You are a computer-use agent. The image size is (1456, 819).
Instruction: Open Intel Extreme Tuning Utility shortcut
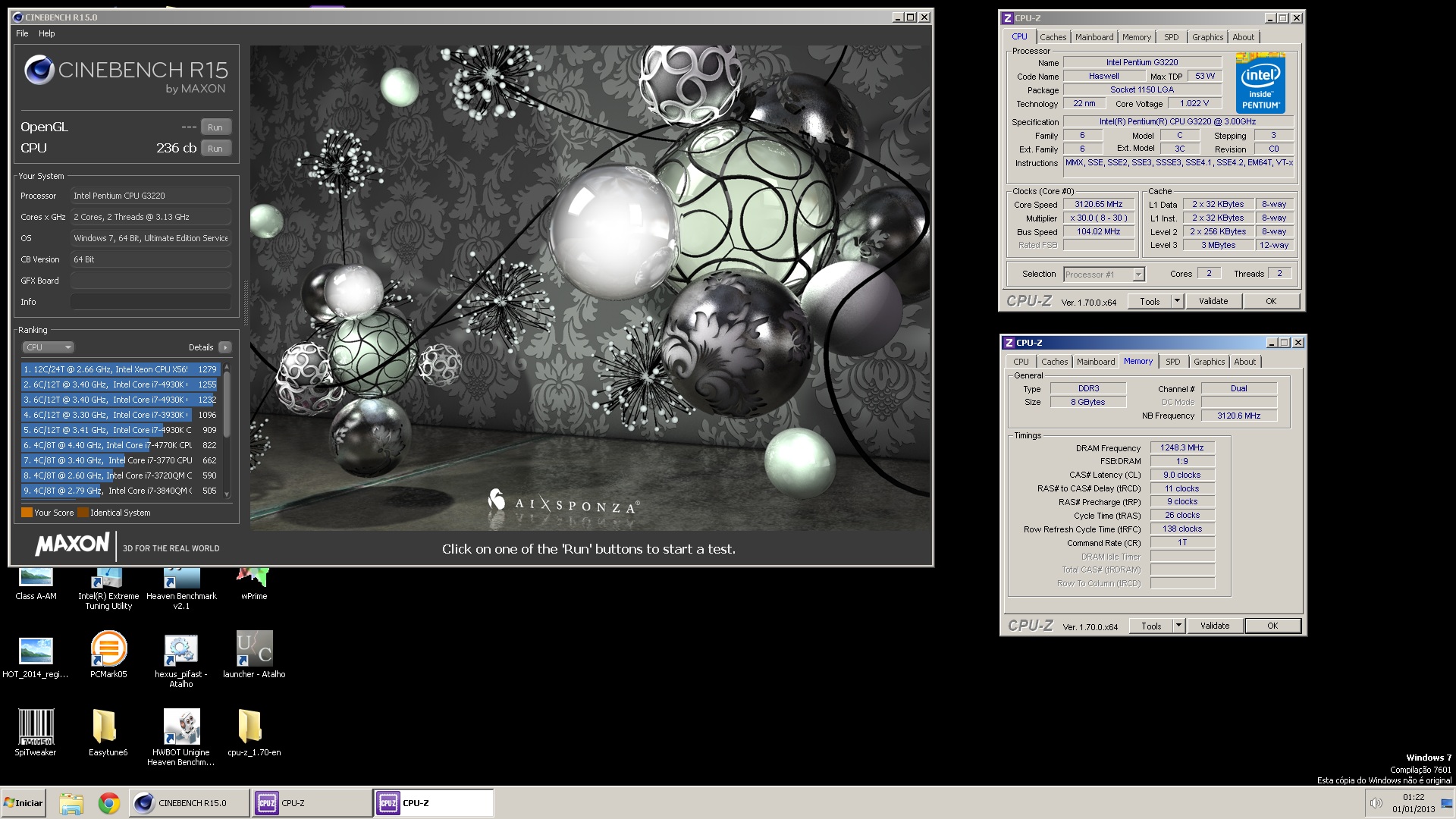tap(108, 588)
